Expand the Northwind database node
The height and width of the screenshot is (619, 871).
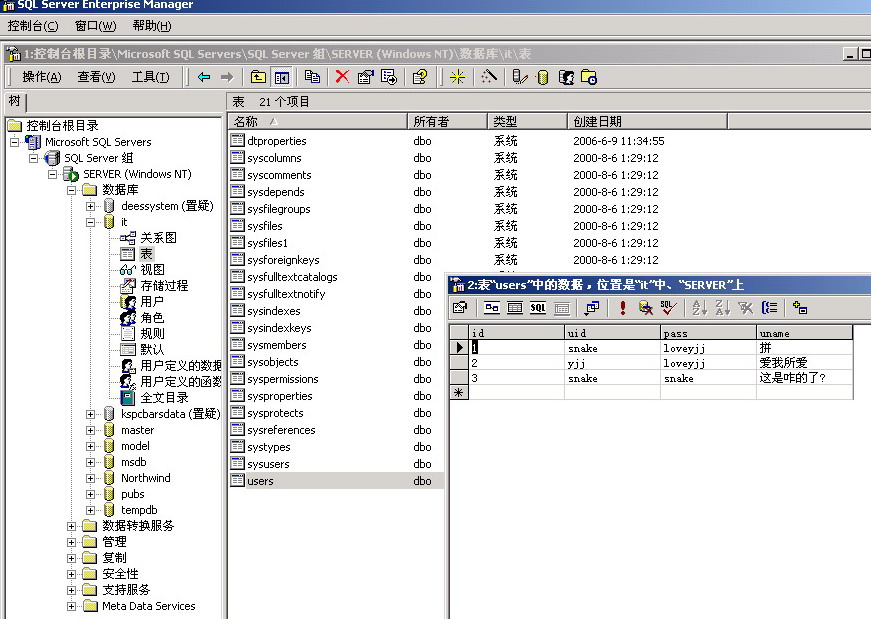(x=90, y=478)
